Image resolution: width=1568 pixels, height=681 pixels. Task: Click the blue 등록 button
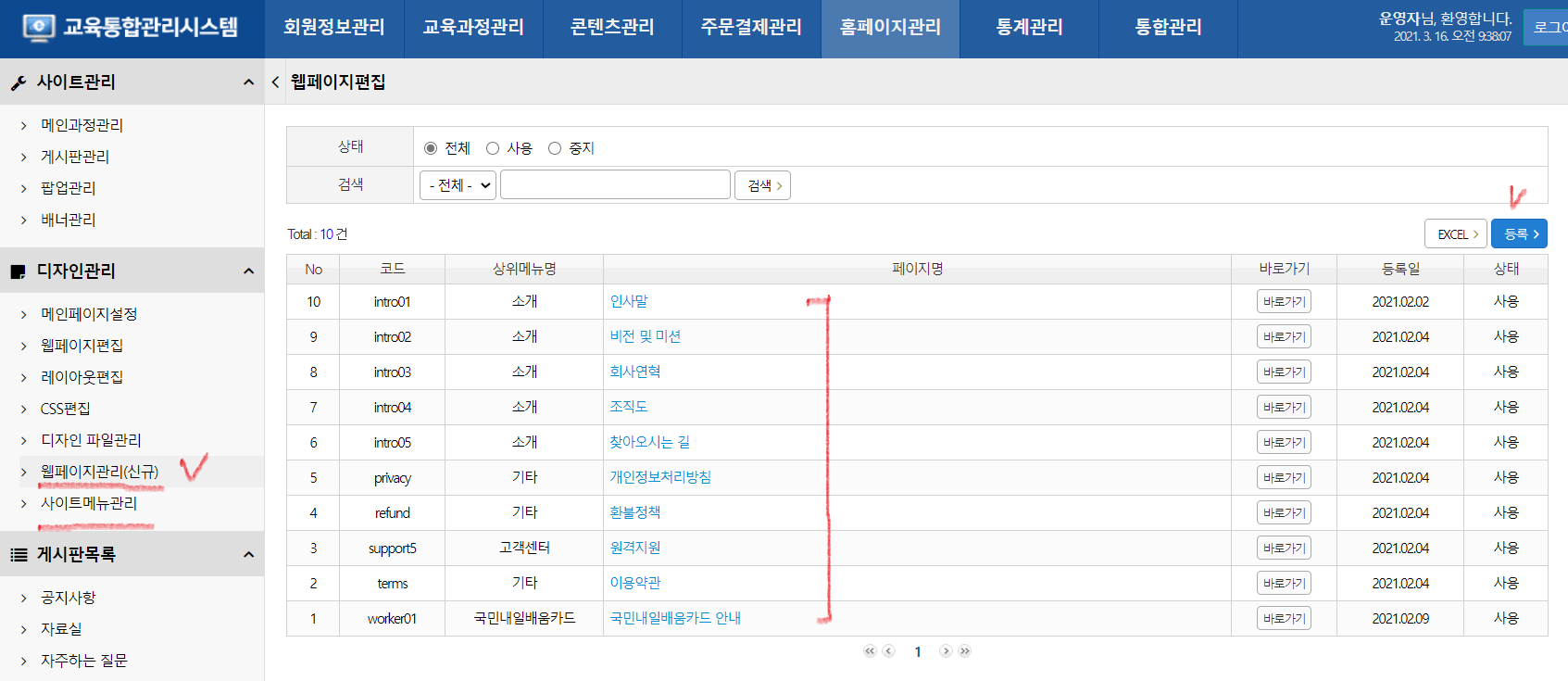click(x=1519, y=233)
